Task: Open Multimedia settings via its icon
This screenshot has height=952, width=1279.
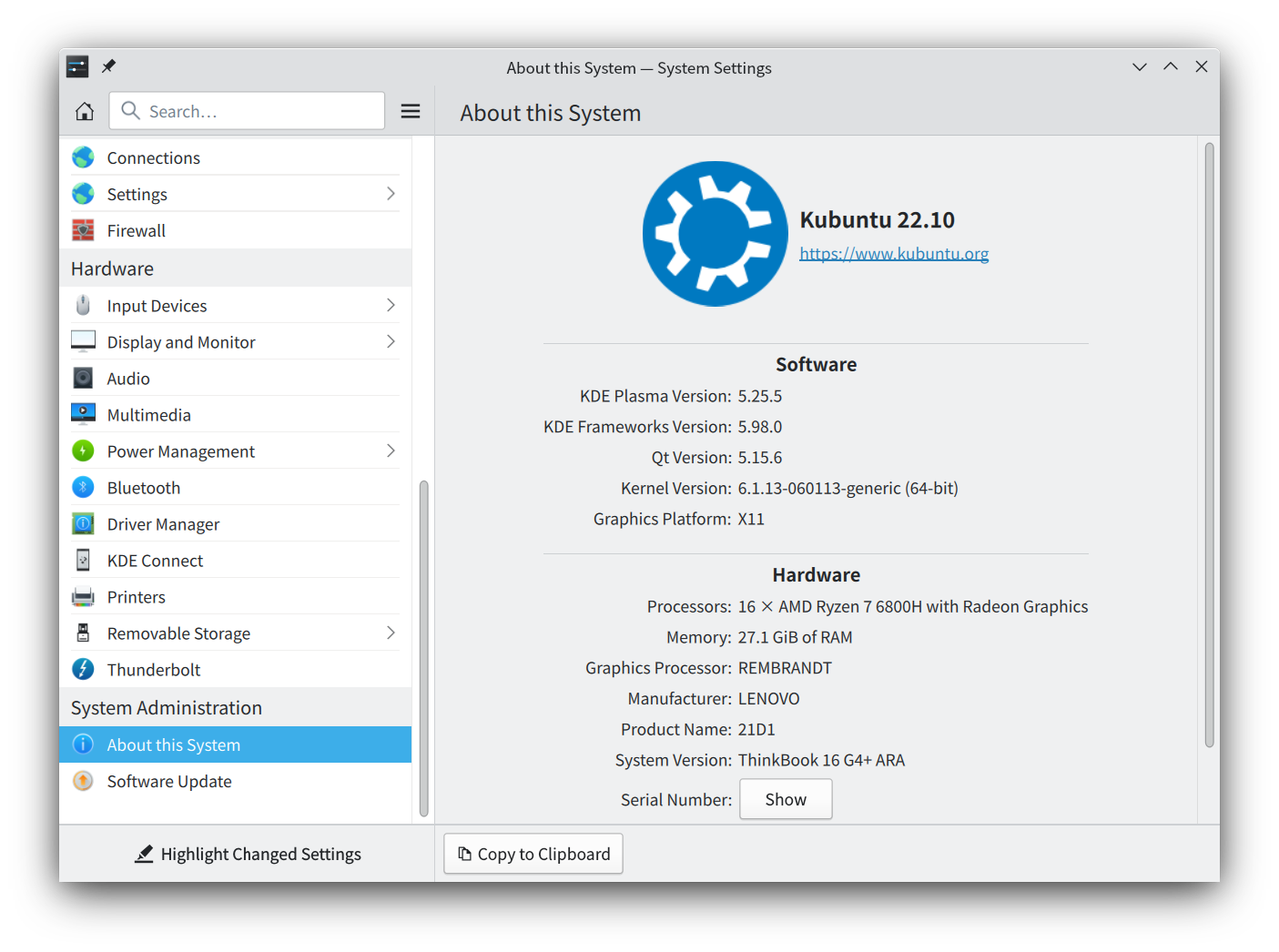Action: 83,413
